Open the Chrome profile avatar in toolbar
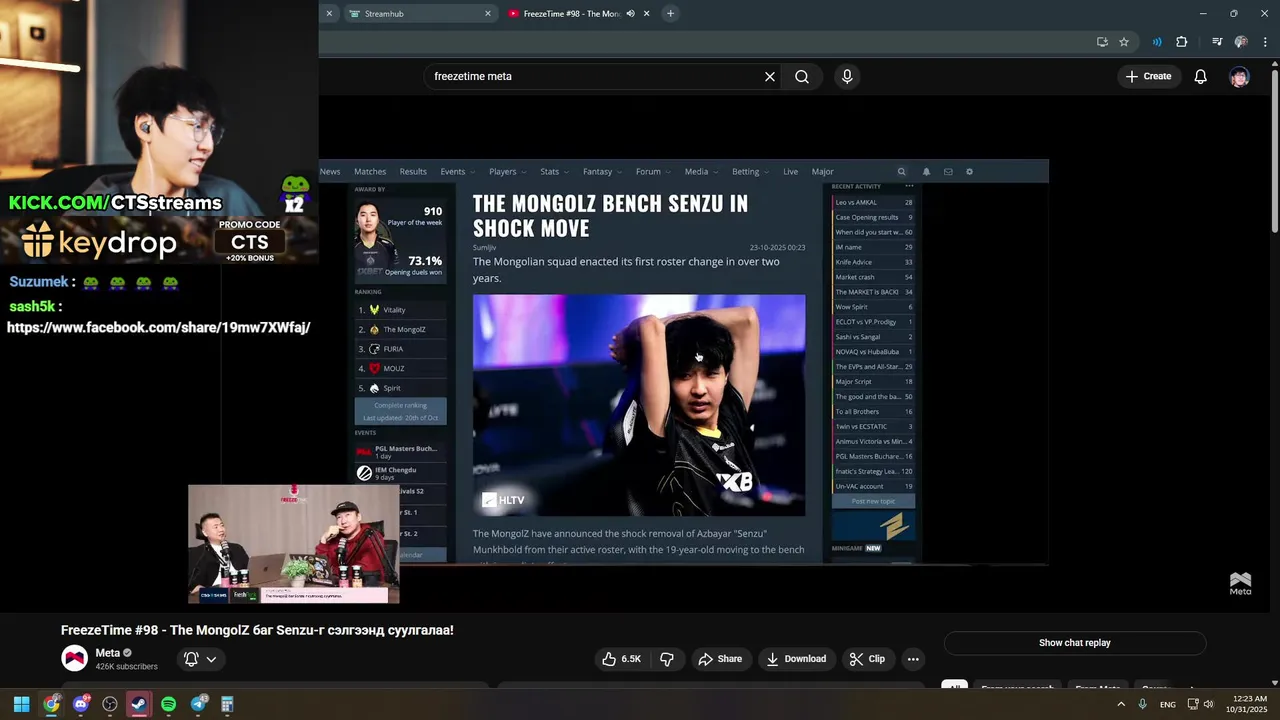This screenshot has height=720, width=1280. [x=1241, y=42]
